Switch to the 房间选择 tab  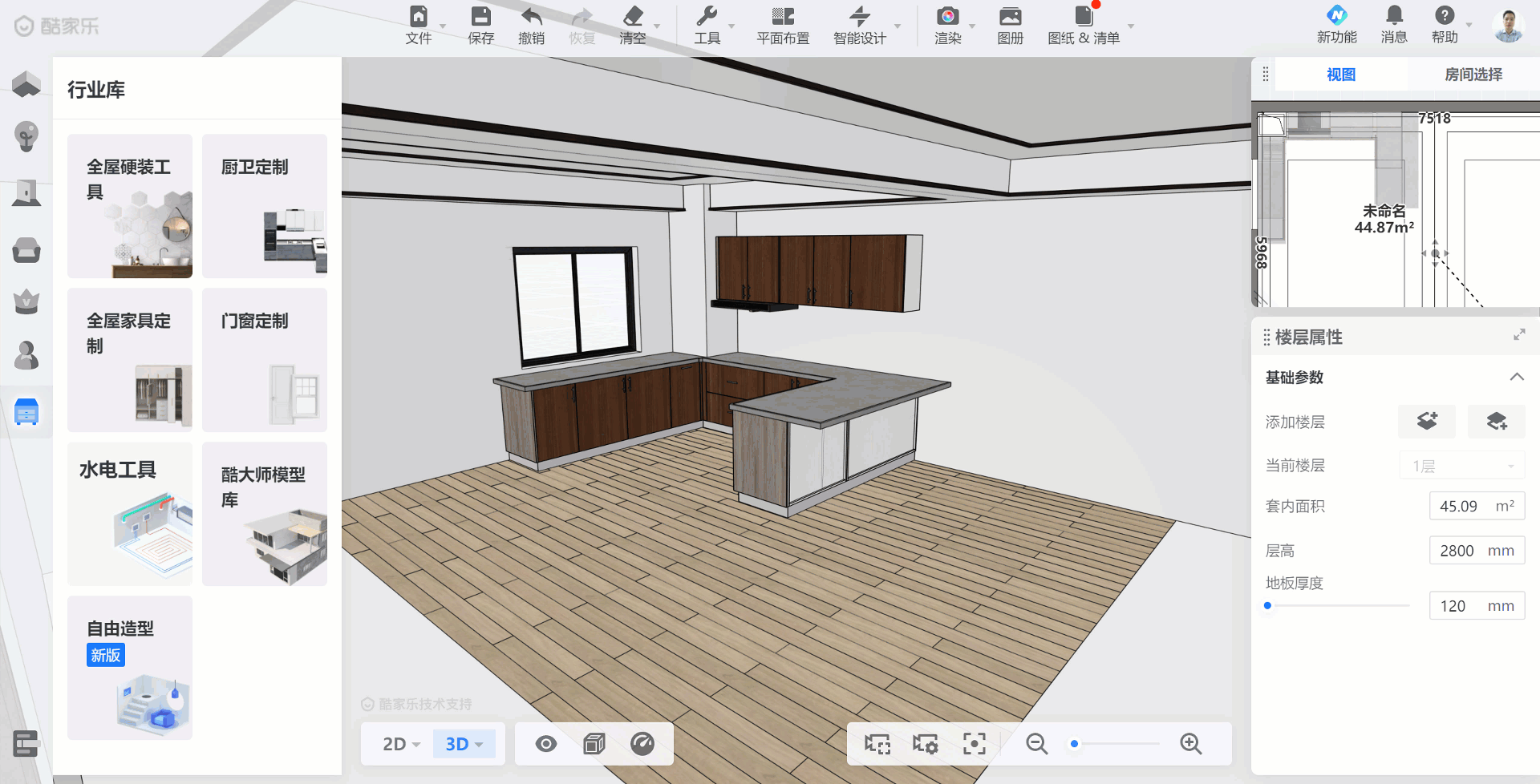[1473, 75]
